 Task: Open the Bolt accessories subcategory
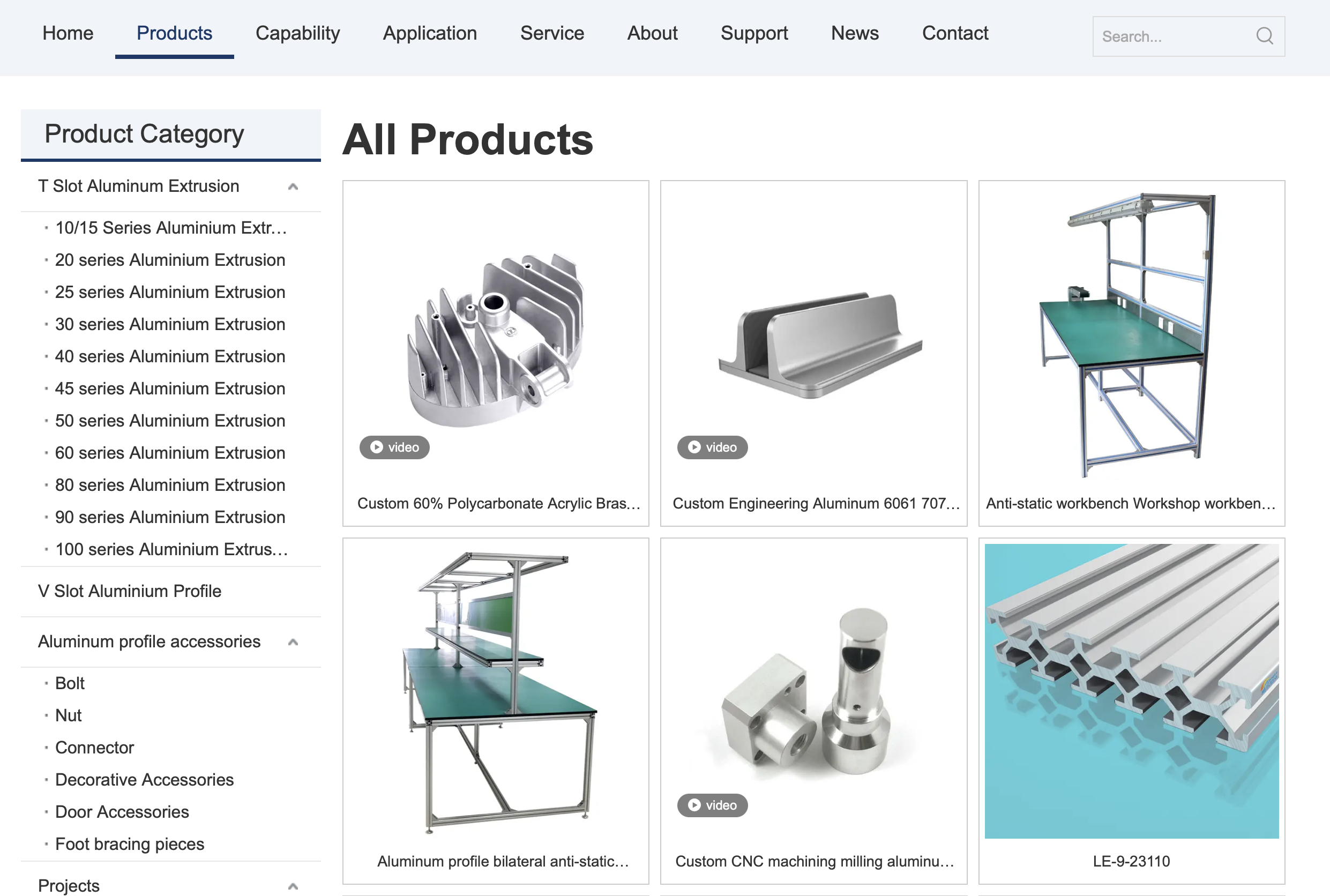pos(70,683)
